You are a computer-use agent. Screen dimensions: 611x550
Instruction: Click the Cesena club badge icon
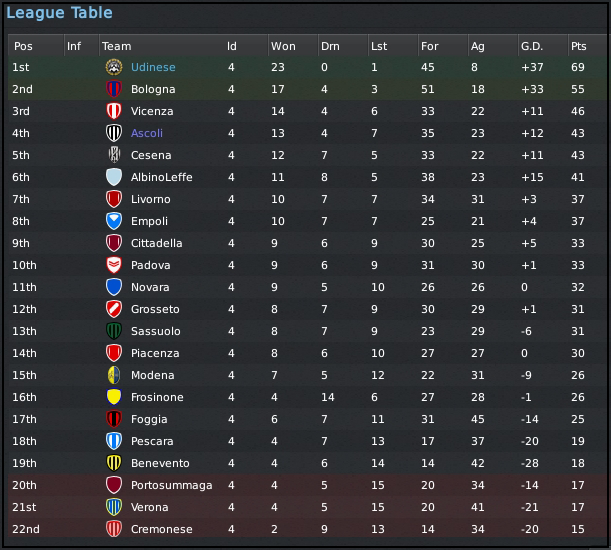[x=113, y=155]
